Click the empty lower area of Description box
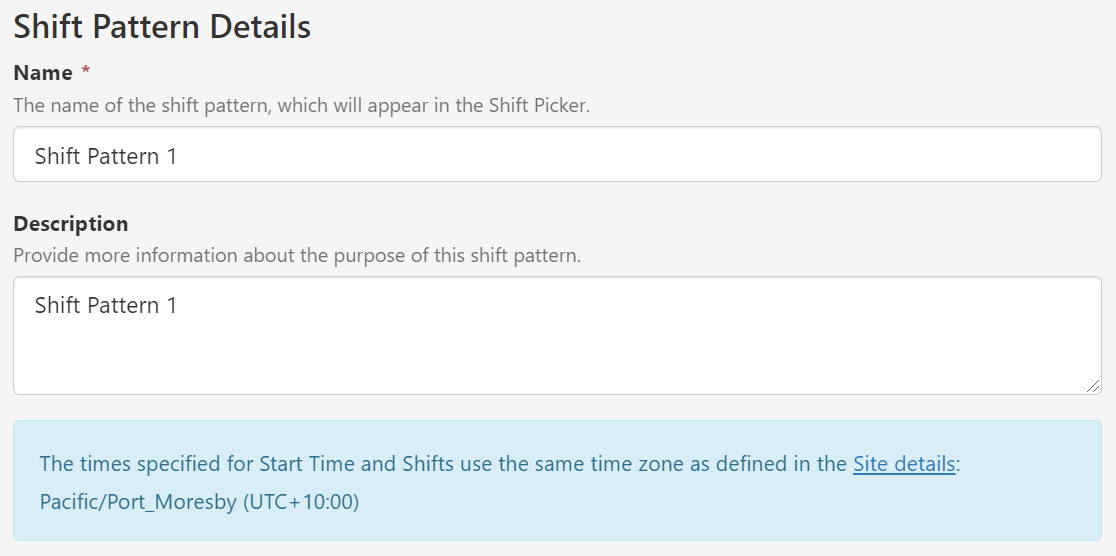1116x556 pixels. 557,365
